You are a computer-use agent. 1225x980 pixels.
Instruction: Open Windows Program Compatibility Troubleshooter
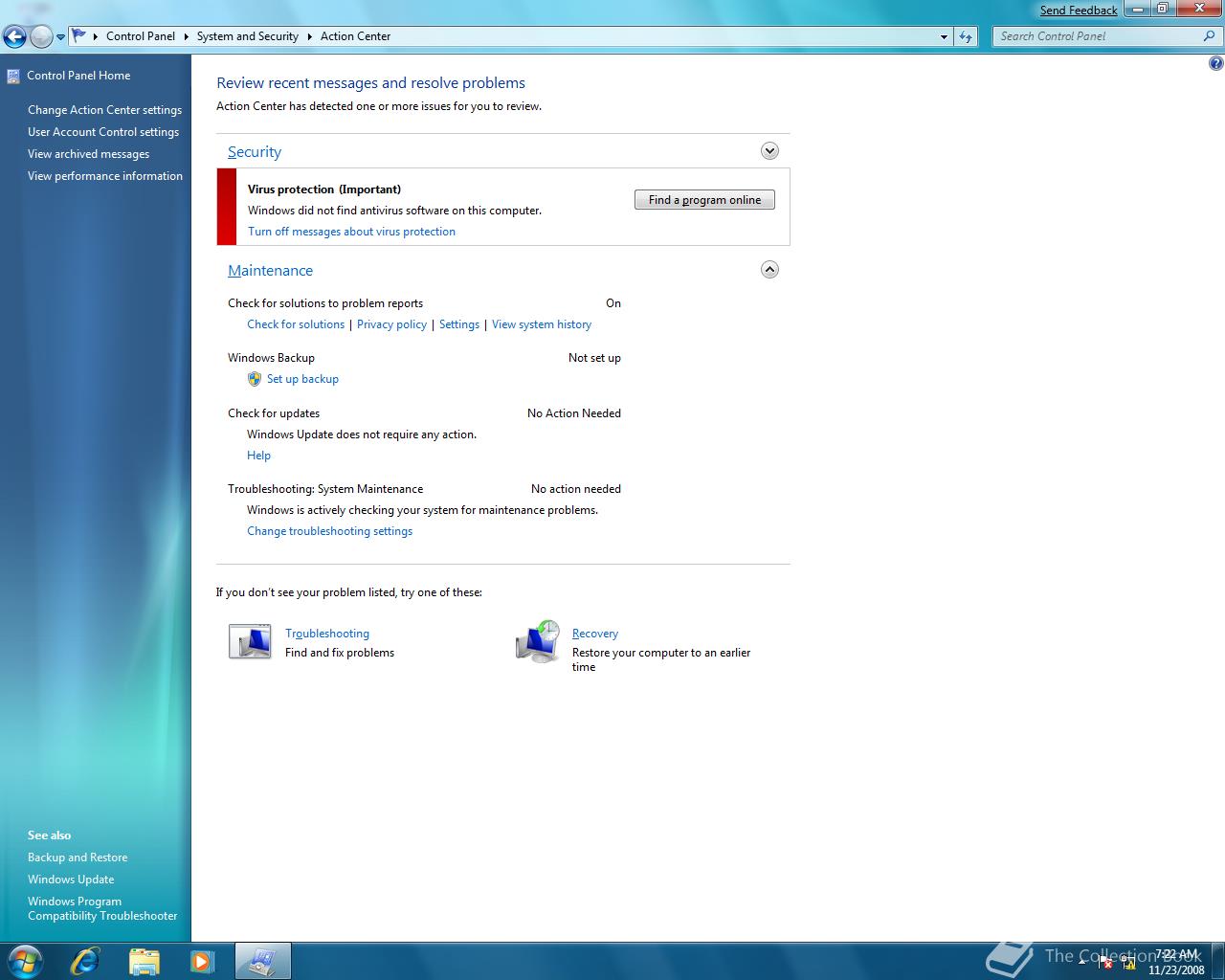[x=102, y=908]
